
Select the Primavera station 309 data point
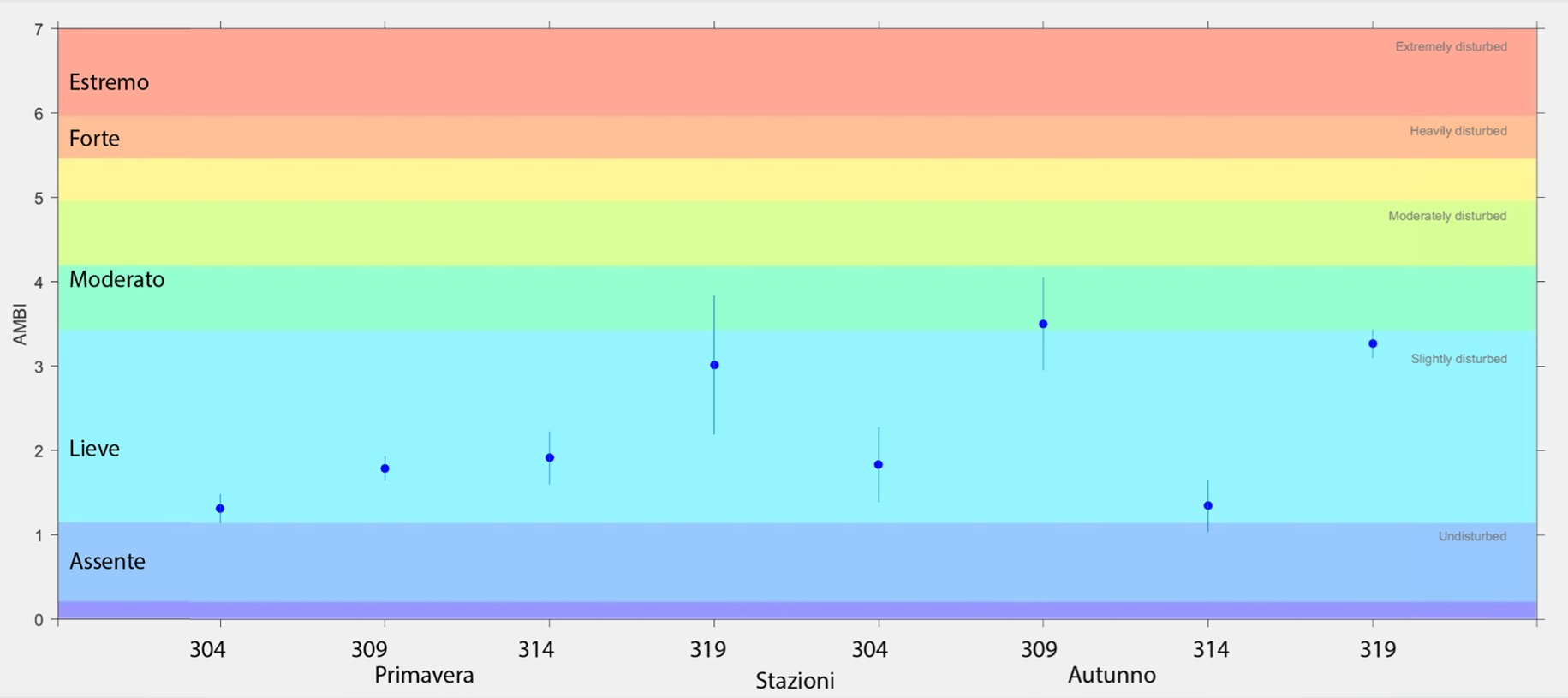(x=385, y=468)
